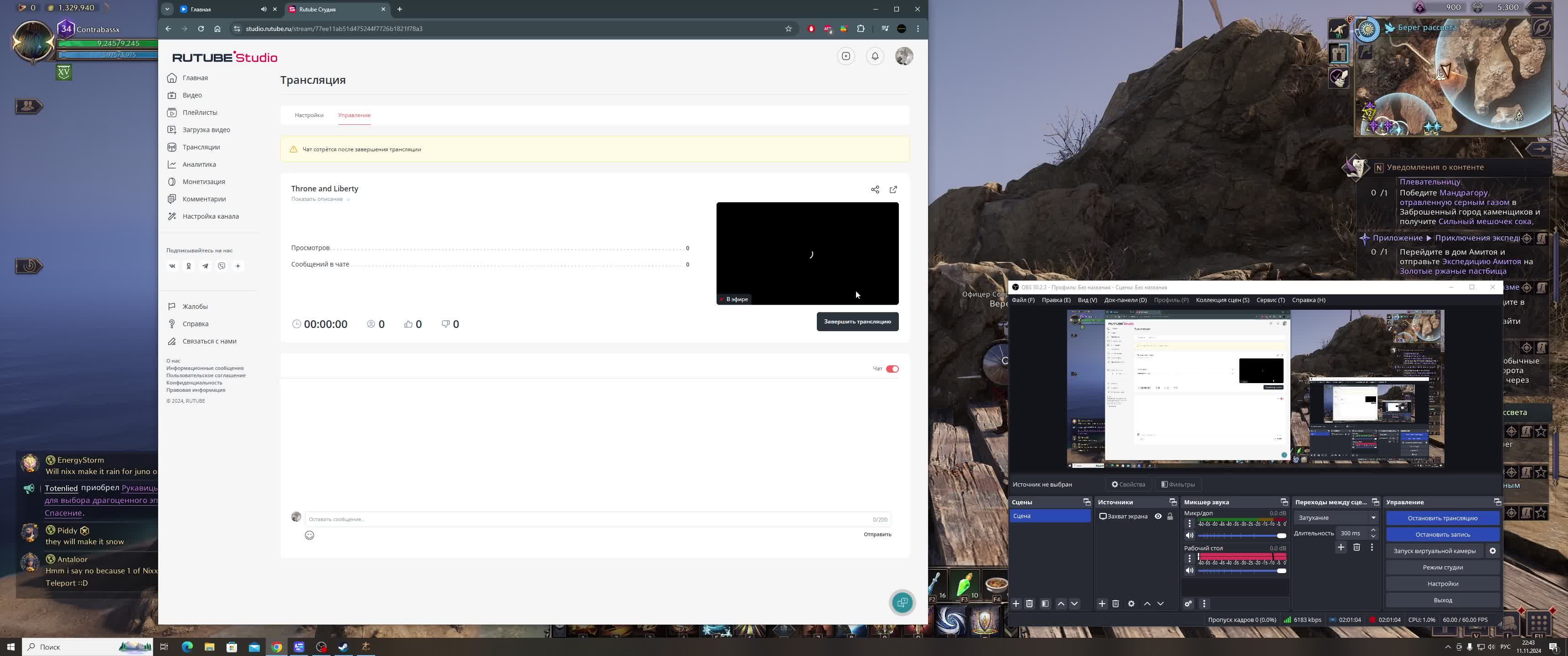Add a new source in Источники panel
The image size is (1568, 656).
tap(1102, 604)
